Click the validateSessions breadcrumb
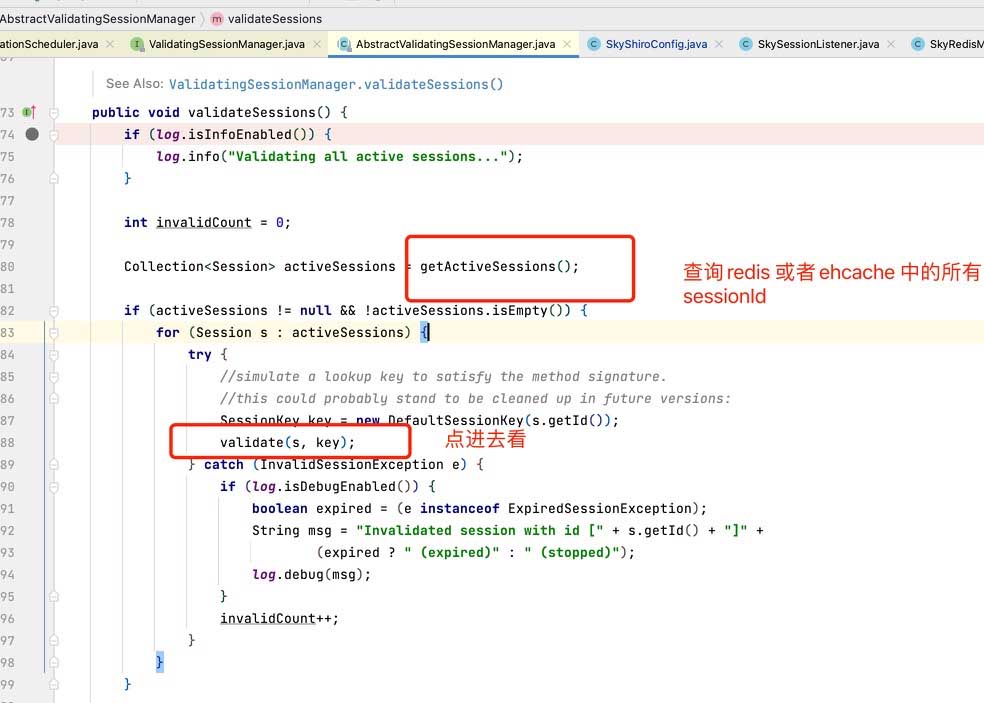 point(275,19)
